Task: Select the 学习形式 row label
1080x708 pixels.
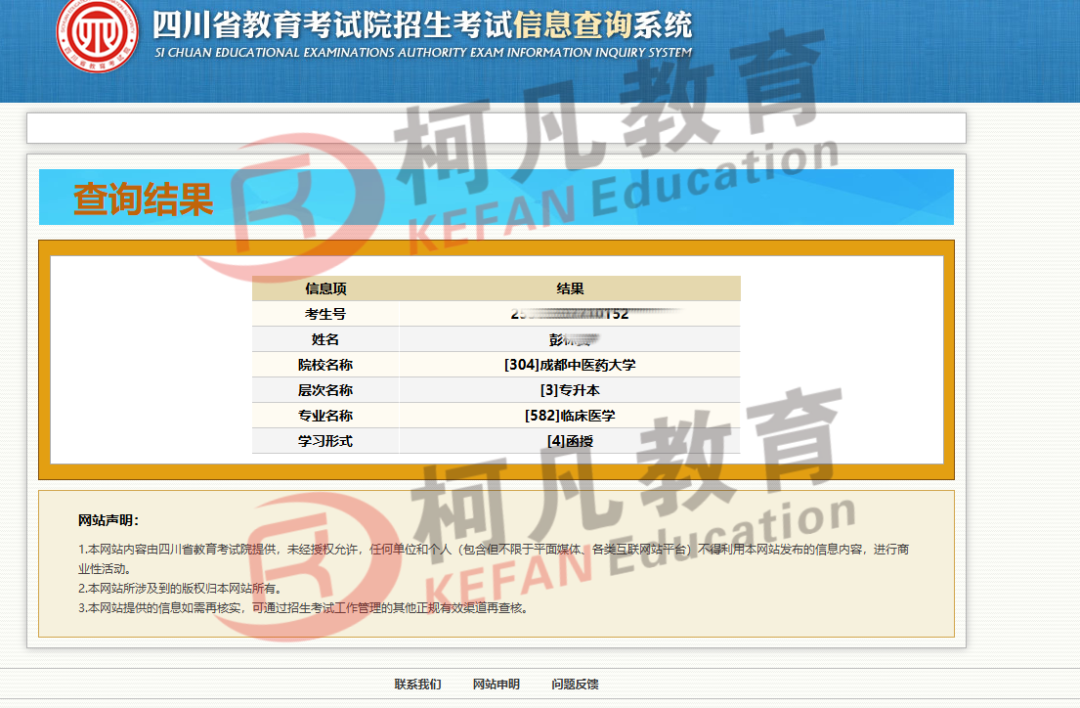Action: point(325,441)
